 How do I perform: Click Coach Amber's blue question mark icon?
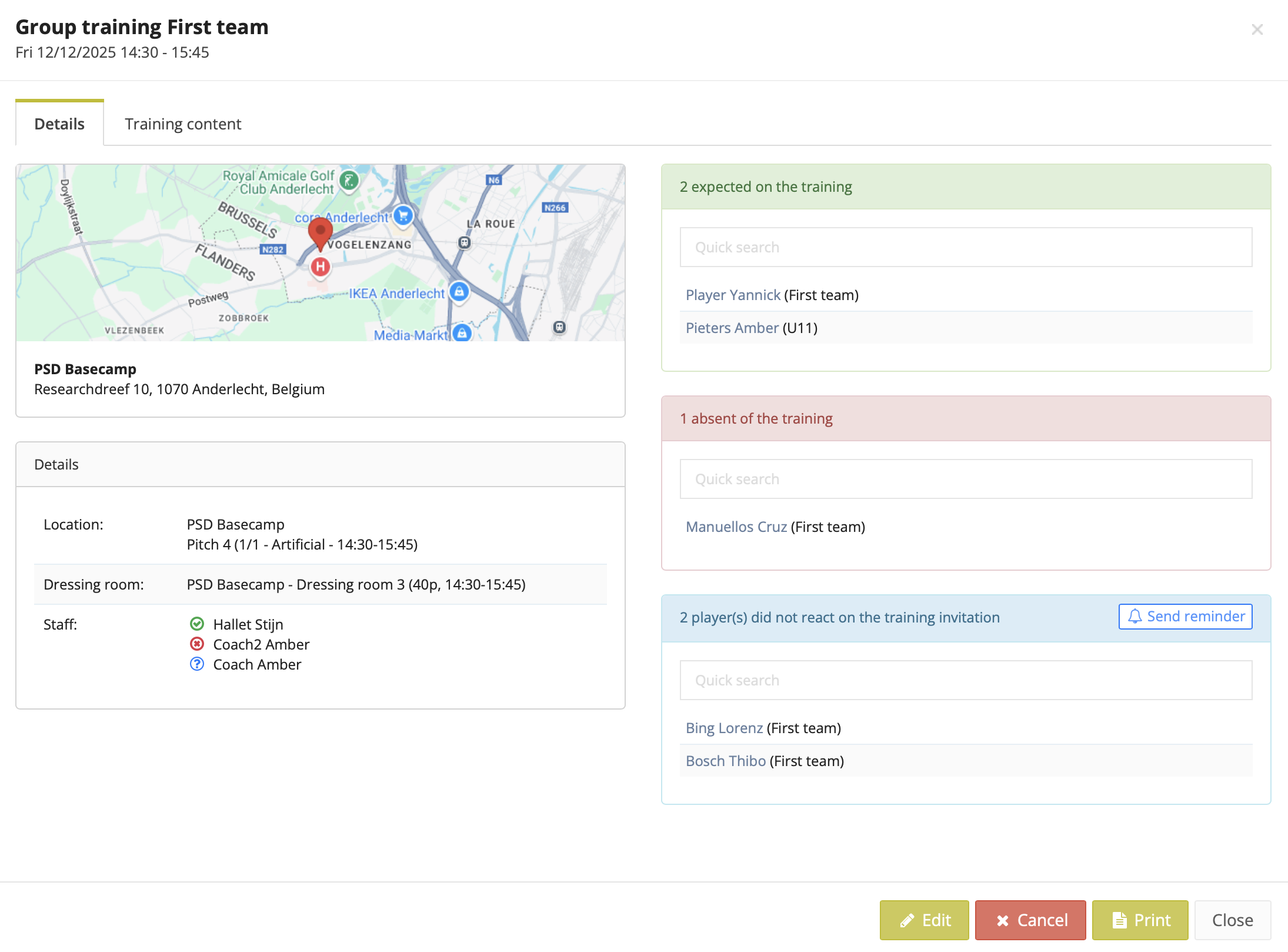click(x=197, y=664)
